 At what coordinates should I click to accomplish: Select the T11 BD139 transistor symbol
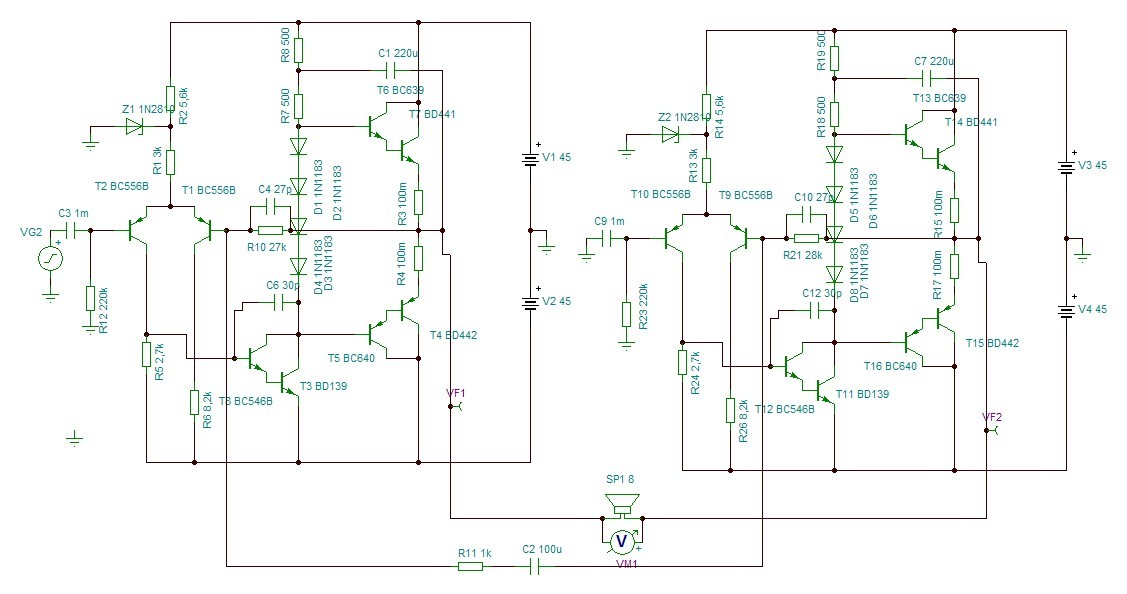click(x=825, y=389)
